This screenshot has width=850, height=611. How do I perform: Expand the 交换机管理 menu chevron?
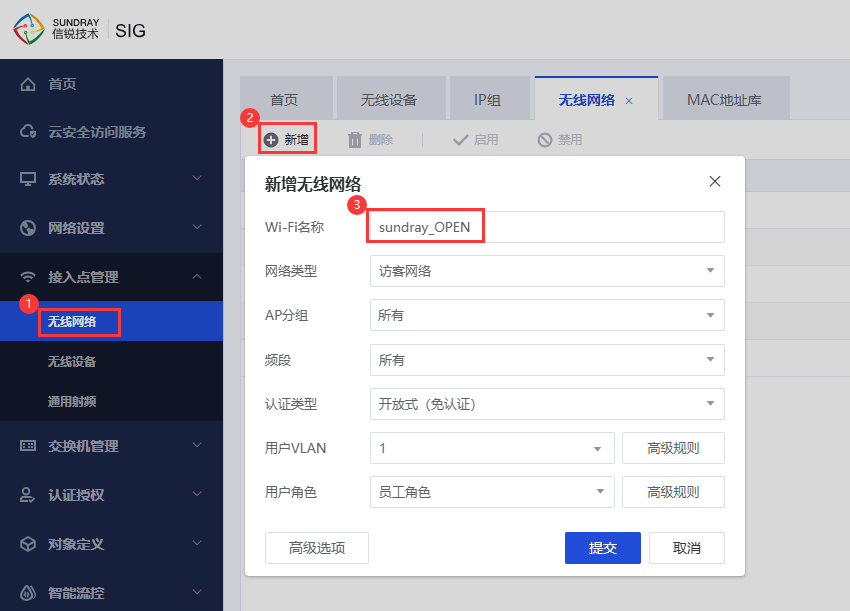(197, 445)
